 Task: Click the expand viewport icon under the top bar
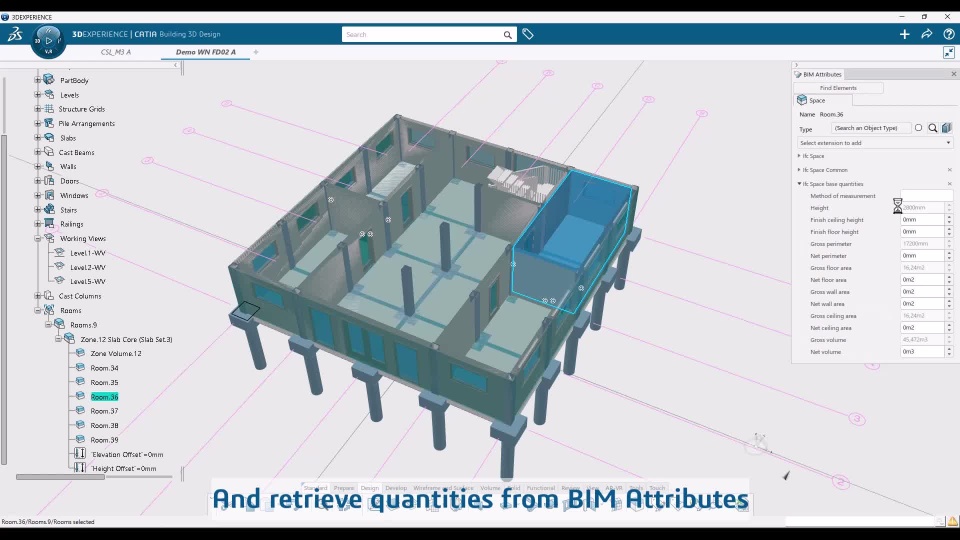click(x=948, y=53)
